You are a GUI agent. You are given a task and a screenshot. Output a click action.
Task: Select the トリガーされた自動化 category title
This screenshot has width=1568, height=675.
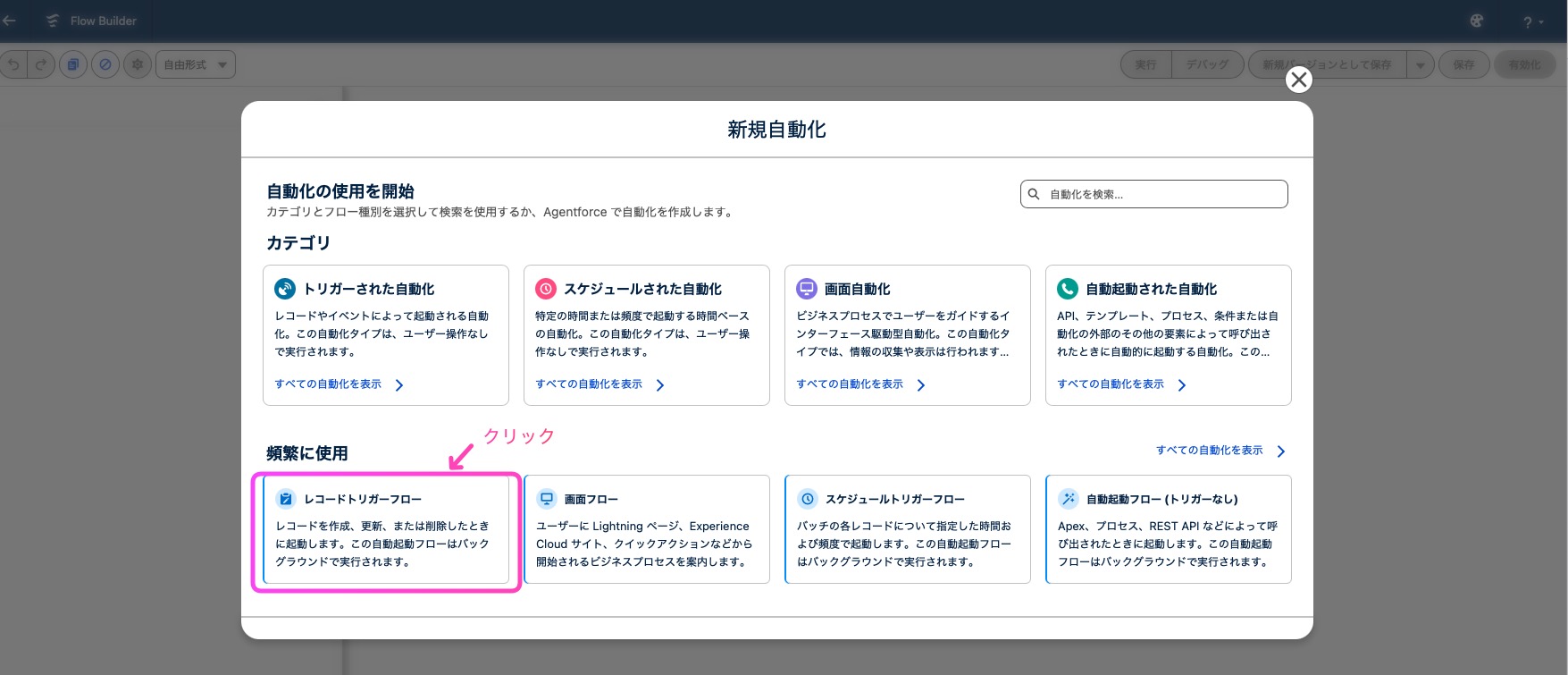pos(369,289)
